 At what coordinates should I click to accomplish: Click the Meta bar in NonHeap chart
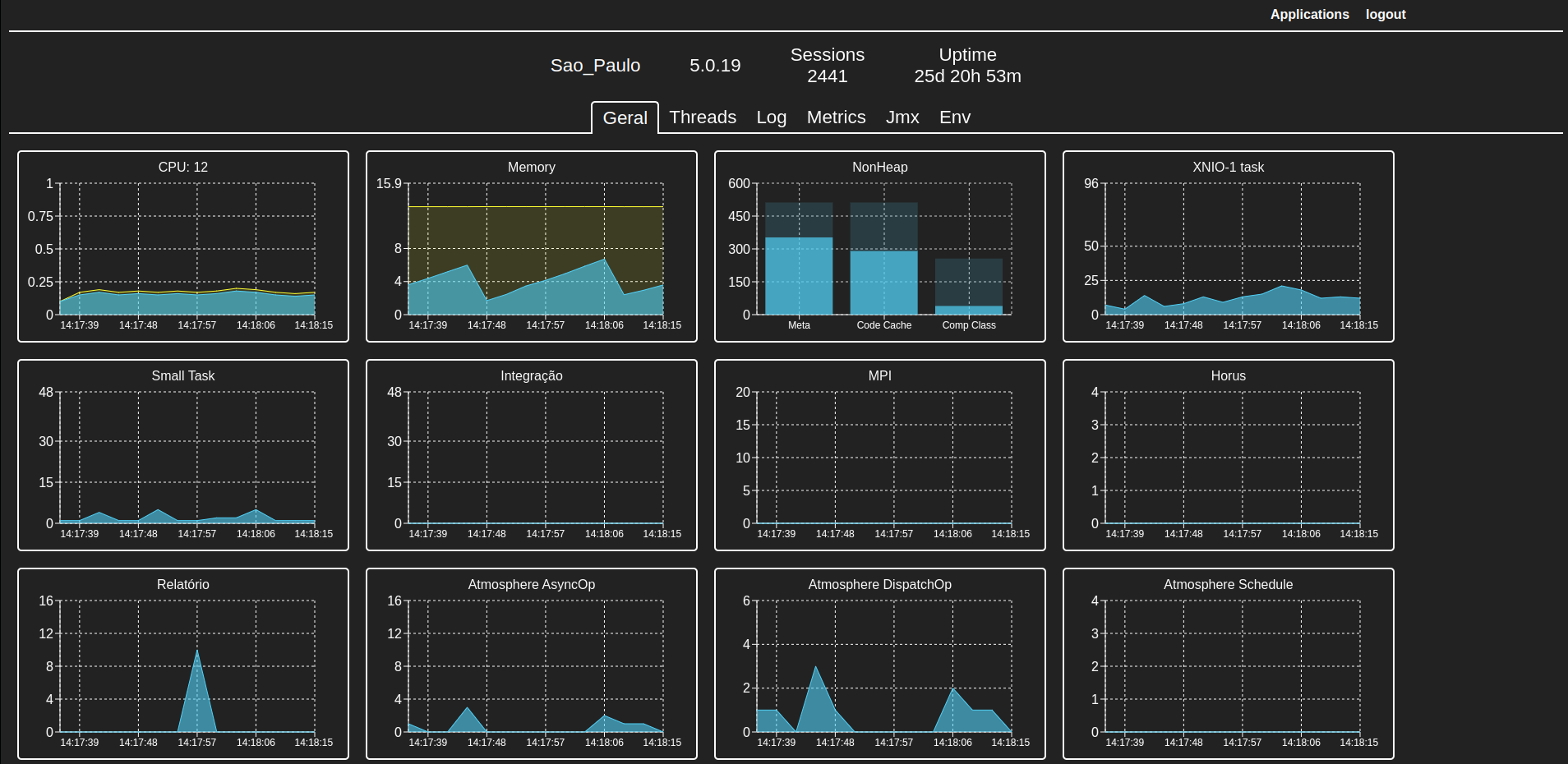pyautogui.click(x=799, y=275)
